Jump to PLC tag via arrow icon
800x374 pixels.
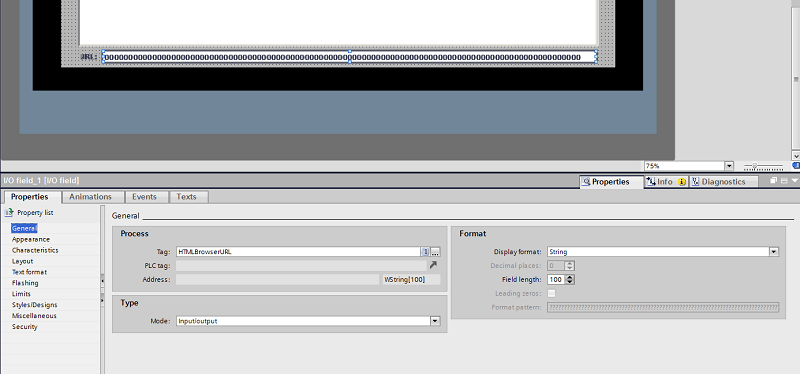(433, 265)
